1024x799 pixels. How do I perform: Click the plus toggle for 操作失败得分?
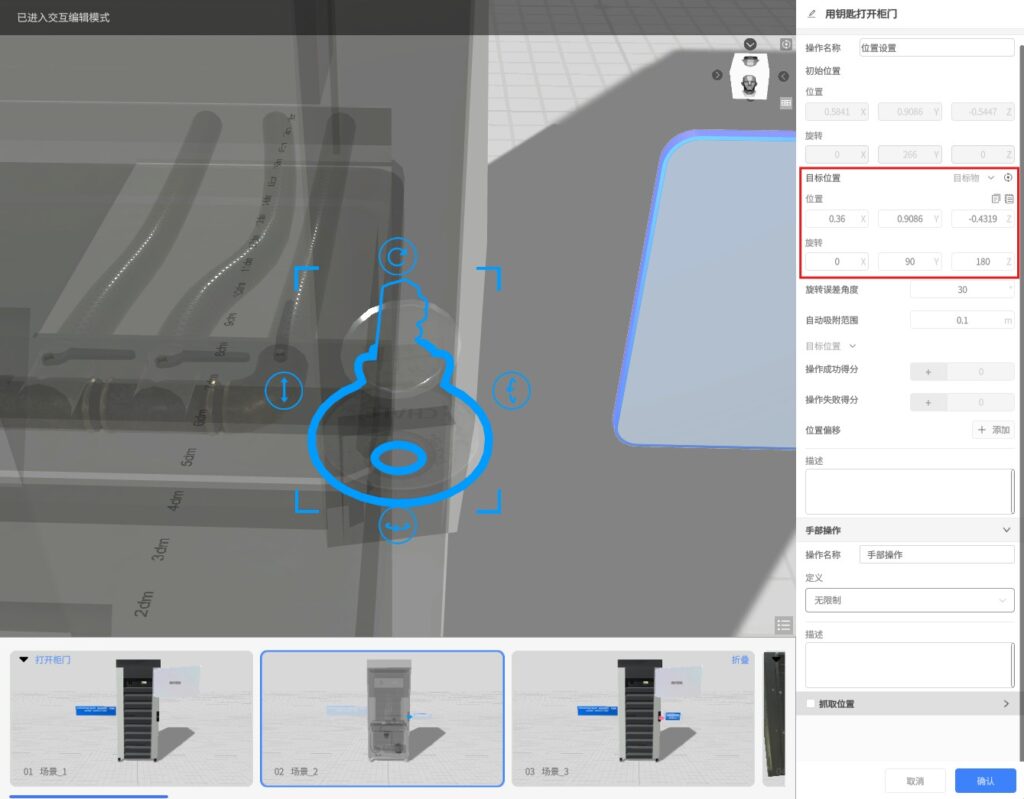tap(928, 402)
